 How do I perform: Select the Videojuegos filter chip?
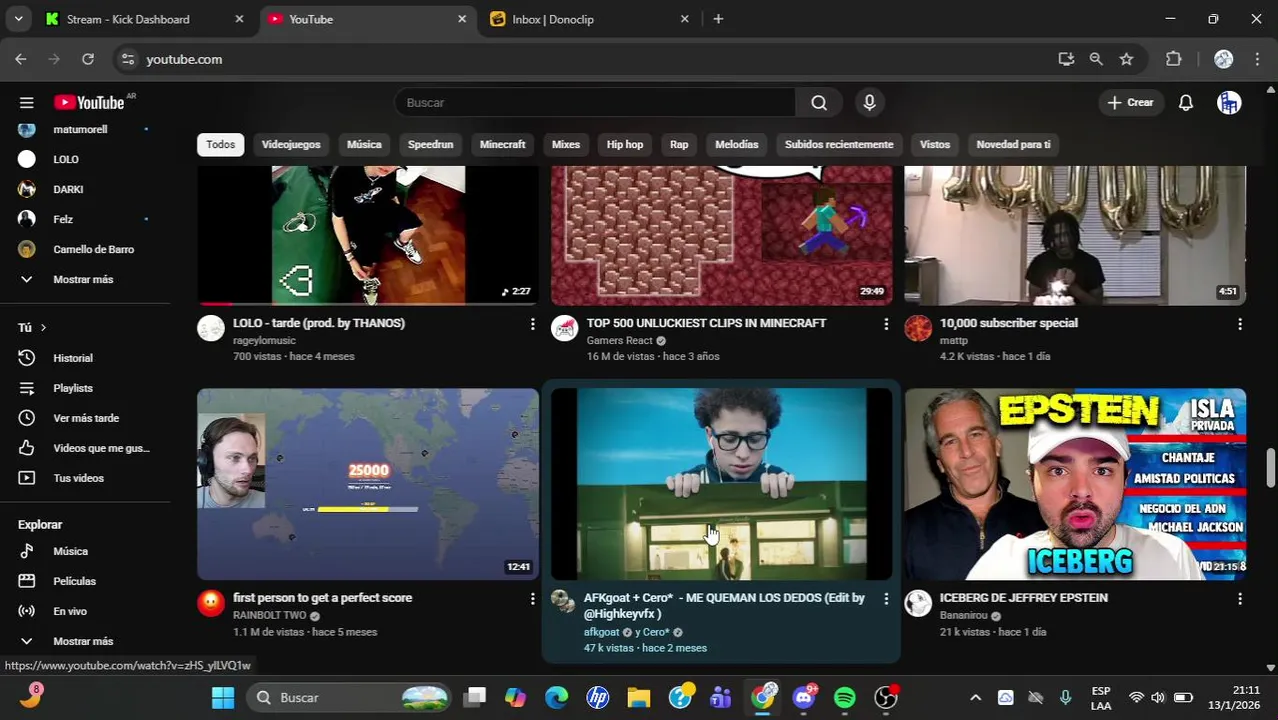tap(291, 144)
